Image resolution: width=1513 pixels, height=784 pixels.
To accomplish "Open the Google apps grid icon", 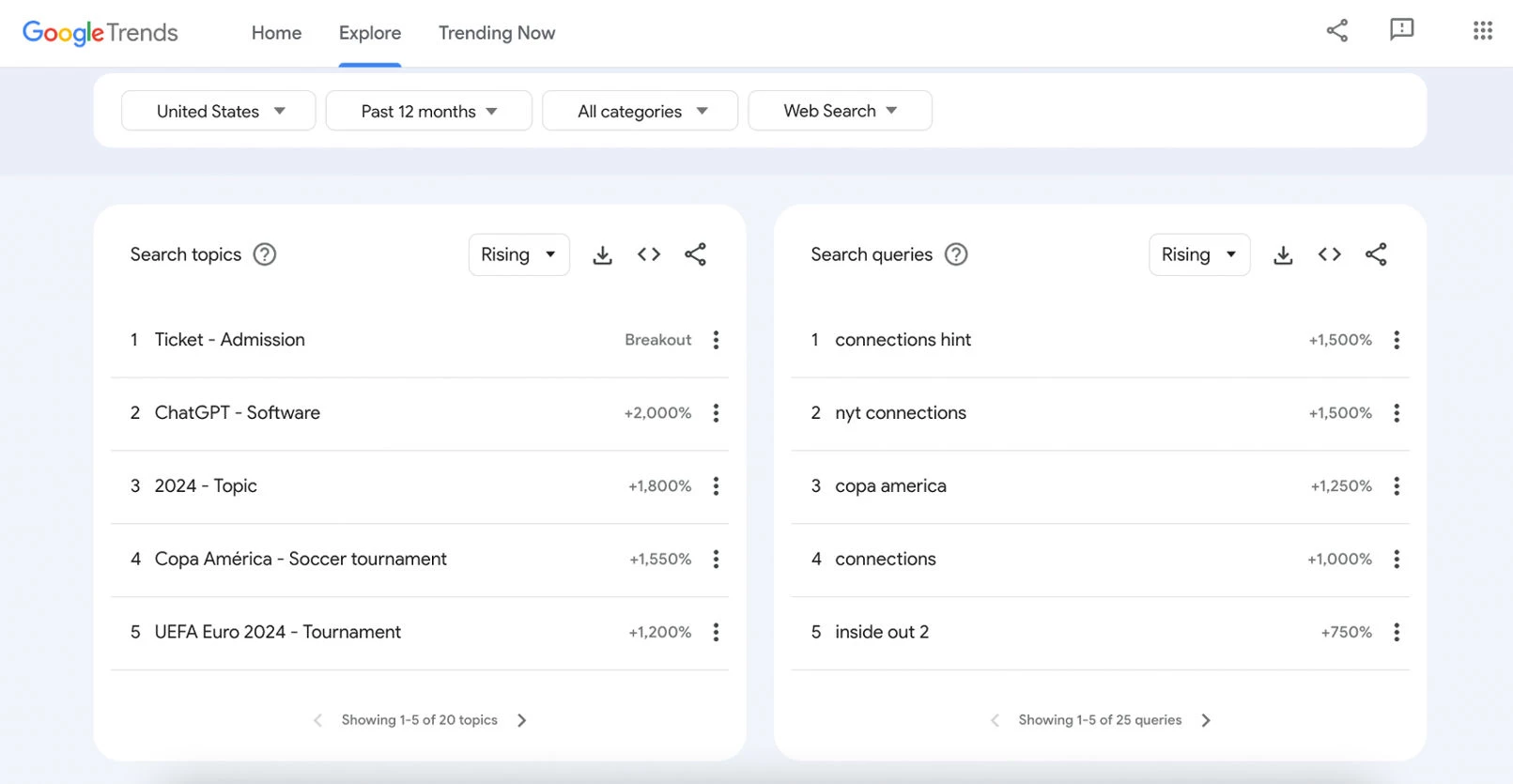I will 1482,31.
